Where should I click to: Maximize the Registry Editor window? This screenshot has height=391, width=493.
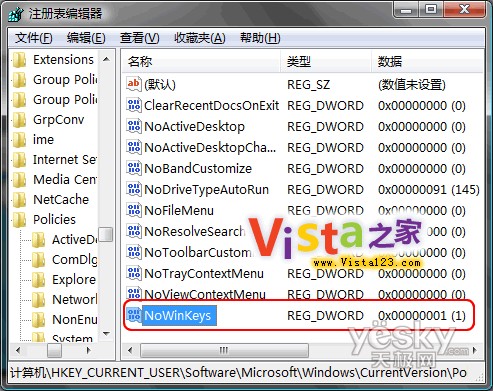[430, 11]
